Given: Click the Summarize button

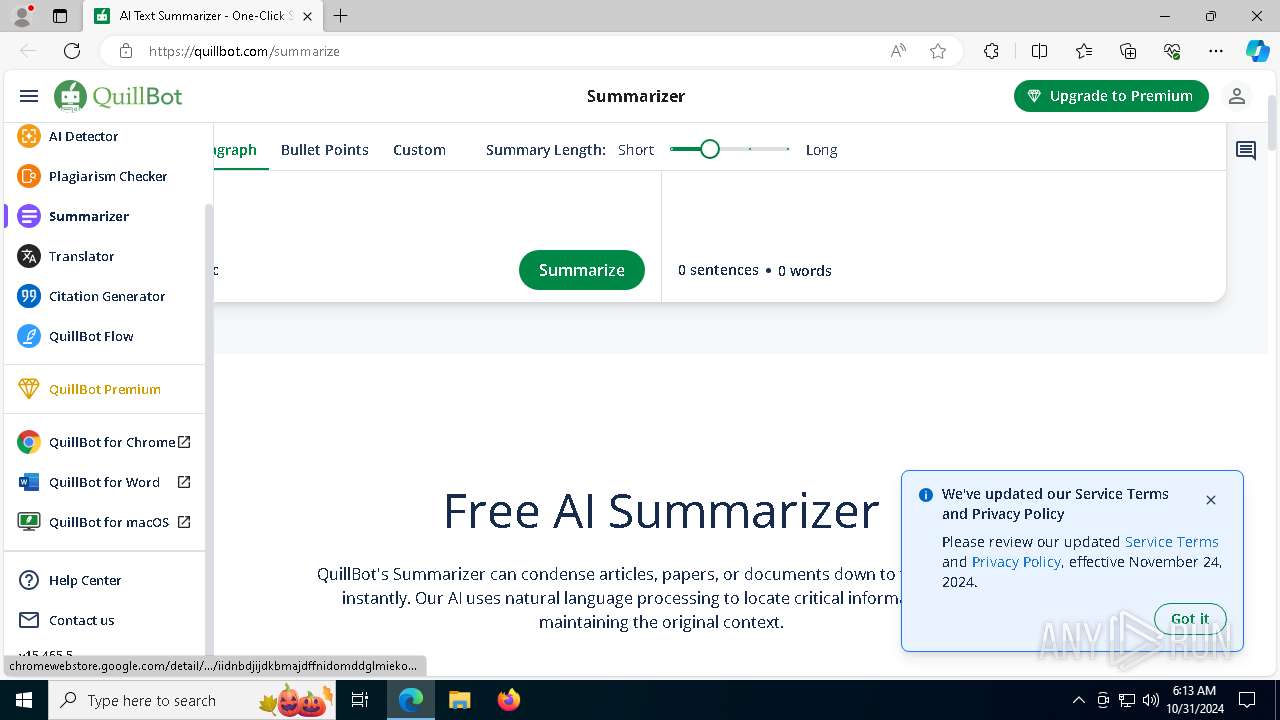Looking at the screenshot, I should (582, 270).
